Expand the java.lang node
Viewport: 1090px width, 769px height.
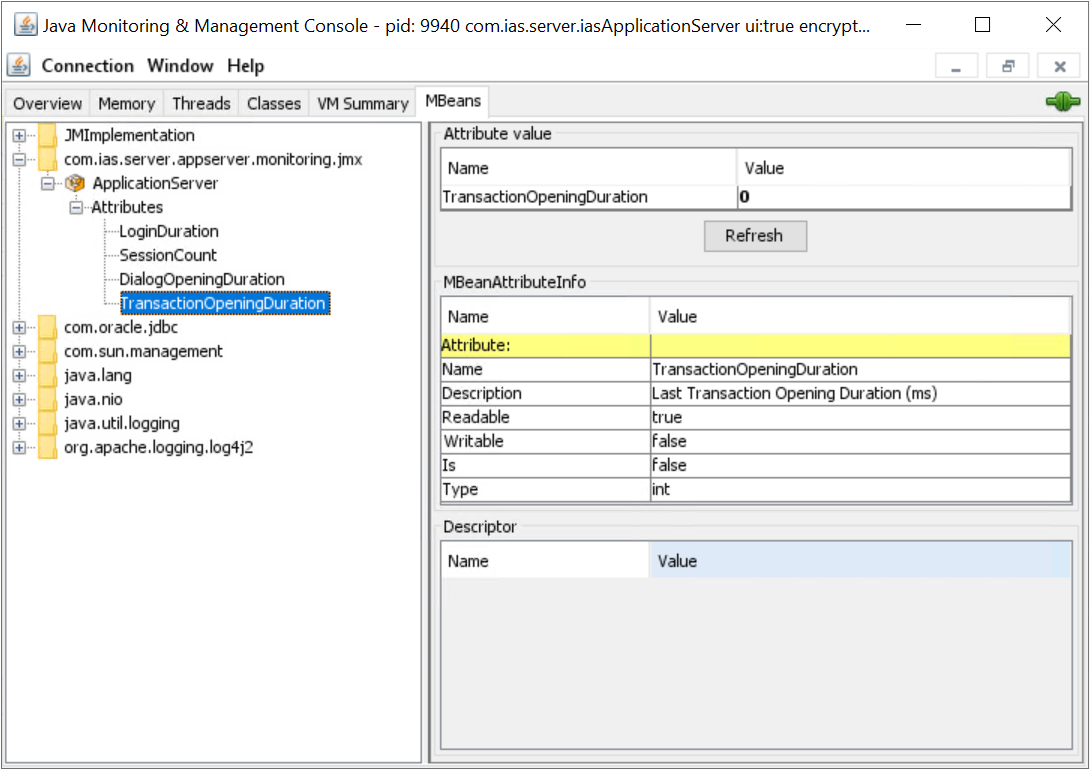coord(19,375)
